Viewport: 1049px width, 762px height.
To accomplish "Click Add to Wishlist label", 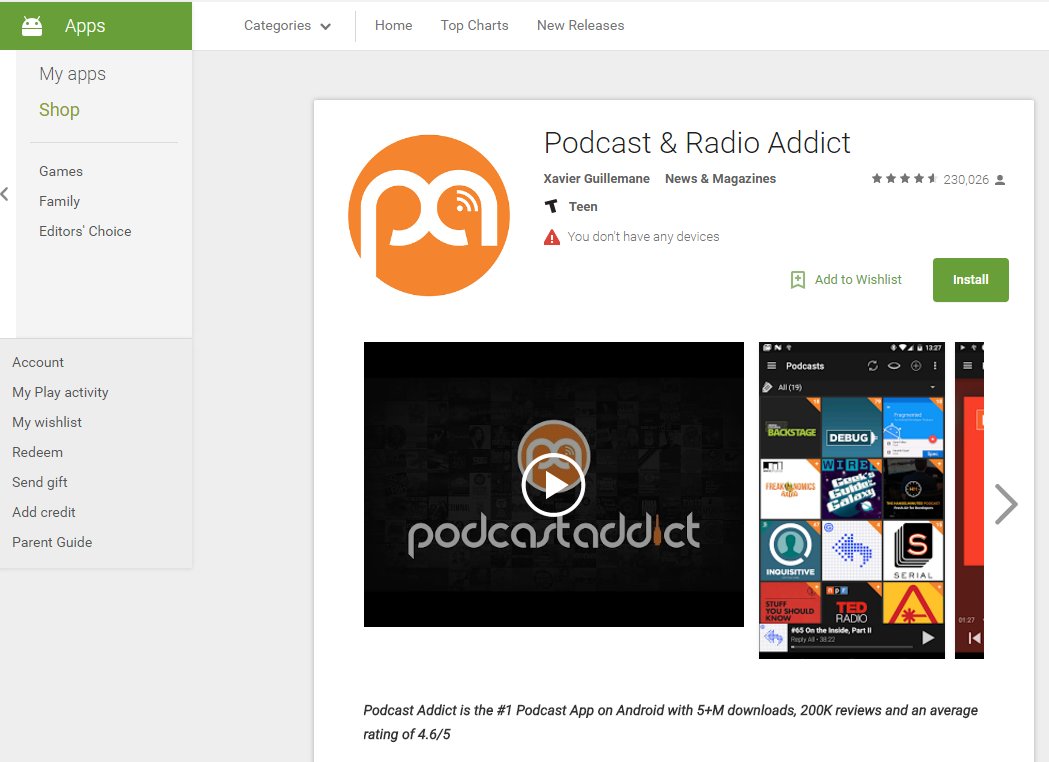I will 858,280.
